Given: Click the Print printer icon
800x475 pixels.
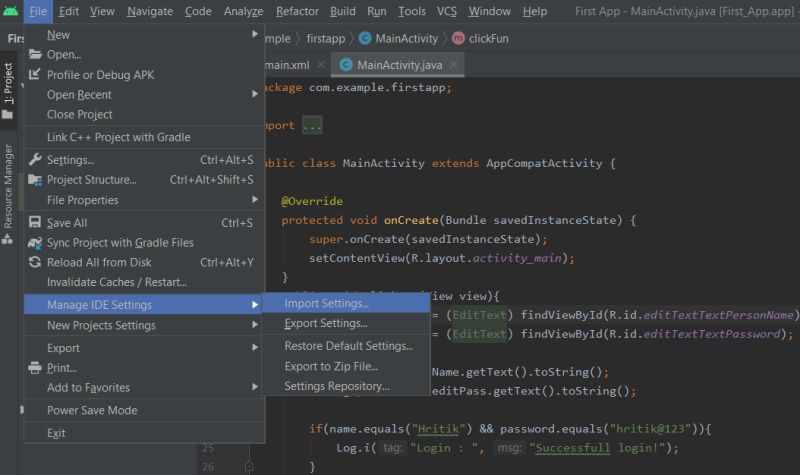Looking at the screenshot, I should tap(35, 367).
